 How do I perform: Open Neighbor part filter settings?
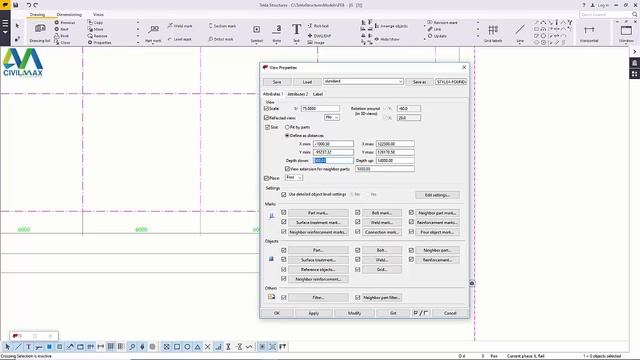382,298
